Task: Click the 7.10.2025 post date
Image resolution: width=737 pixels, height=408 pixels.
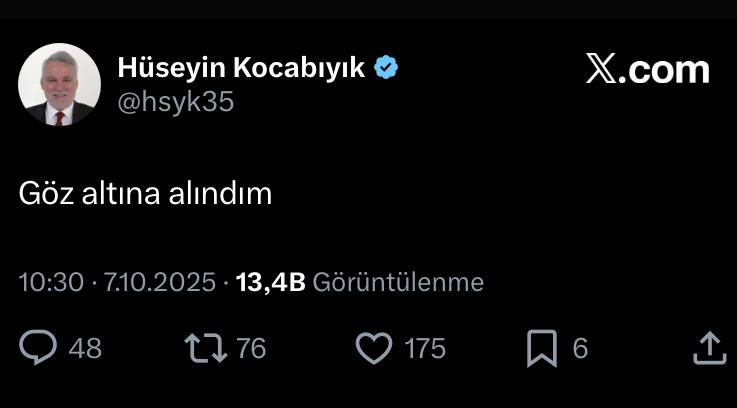Action: click(x=160, y=282)
